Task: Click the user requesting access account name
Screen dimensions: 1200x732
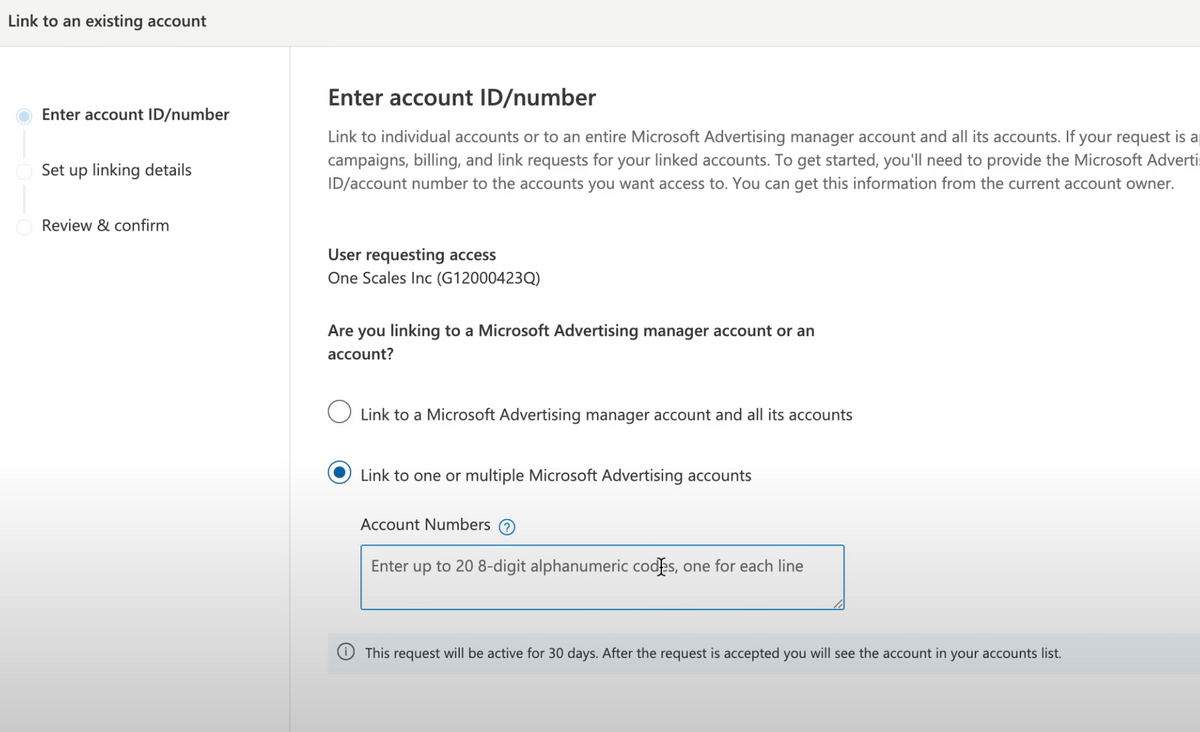Action: [x=433, y=277]
